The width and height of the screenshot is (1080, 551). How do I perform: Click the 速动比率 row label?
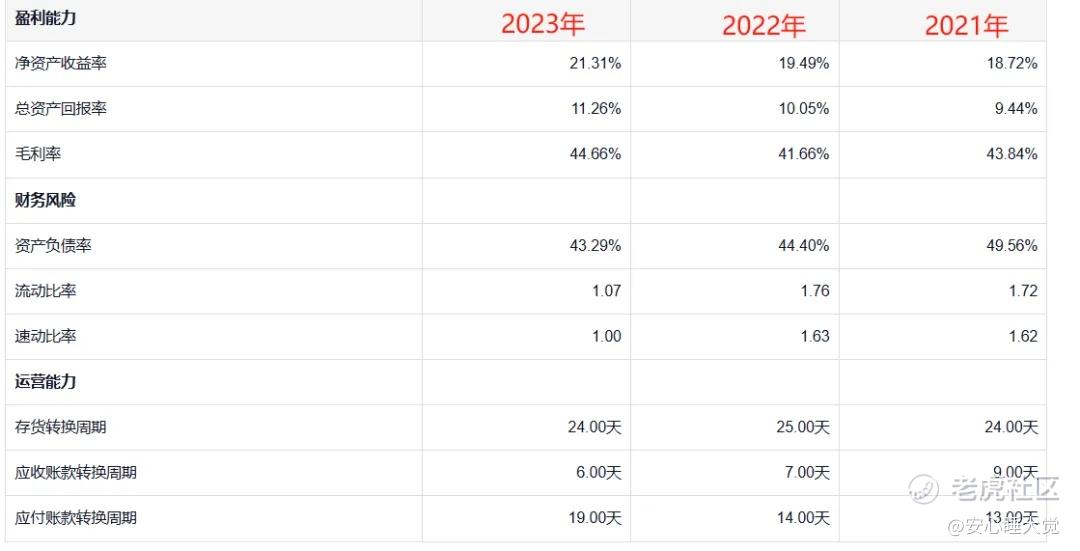(45, 336)
